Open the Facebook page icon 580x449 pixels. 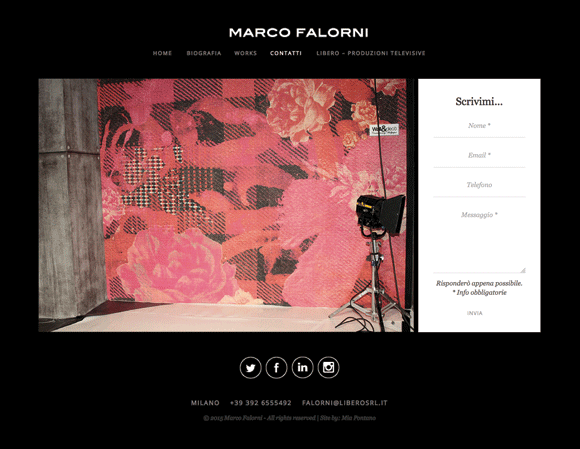tap(276, 368)
